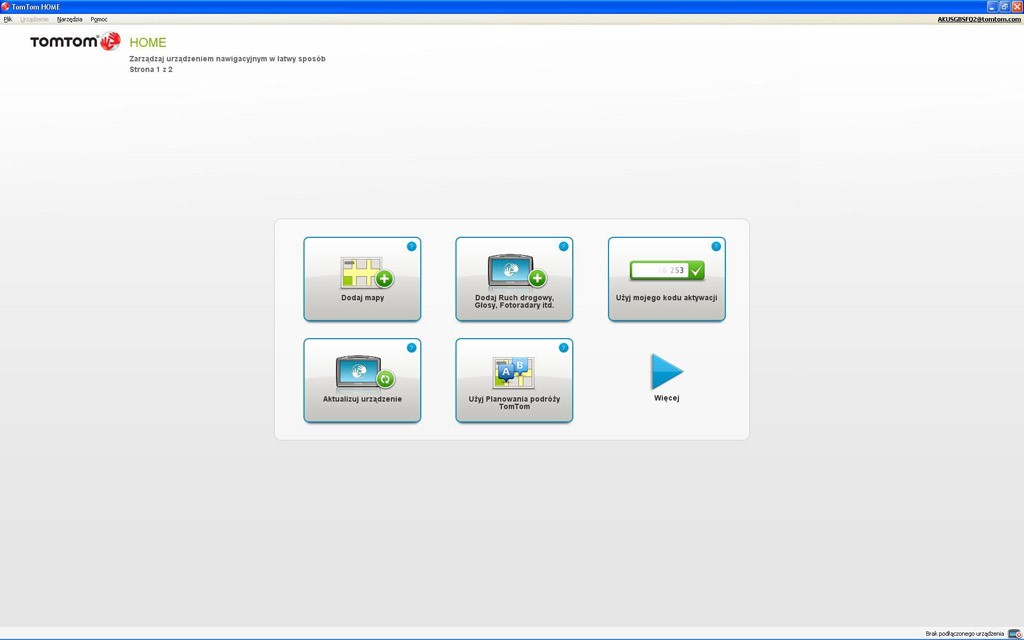The image size is (1024, 640).
Task: Open help bubble on Dodaj Ruch drogowy tile
Action: [x=563, y=246]
